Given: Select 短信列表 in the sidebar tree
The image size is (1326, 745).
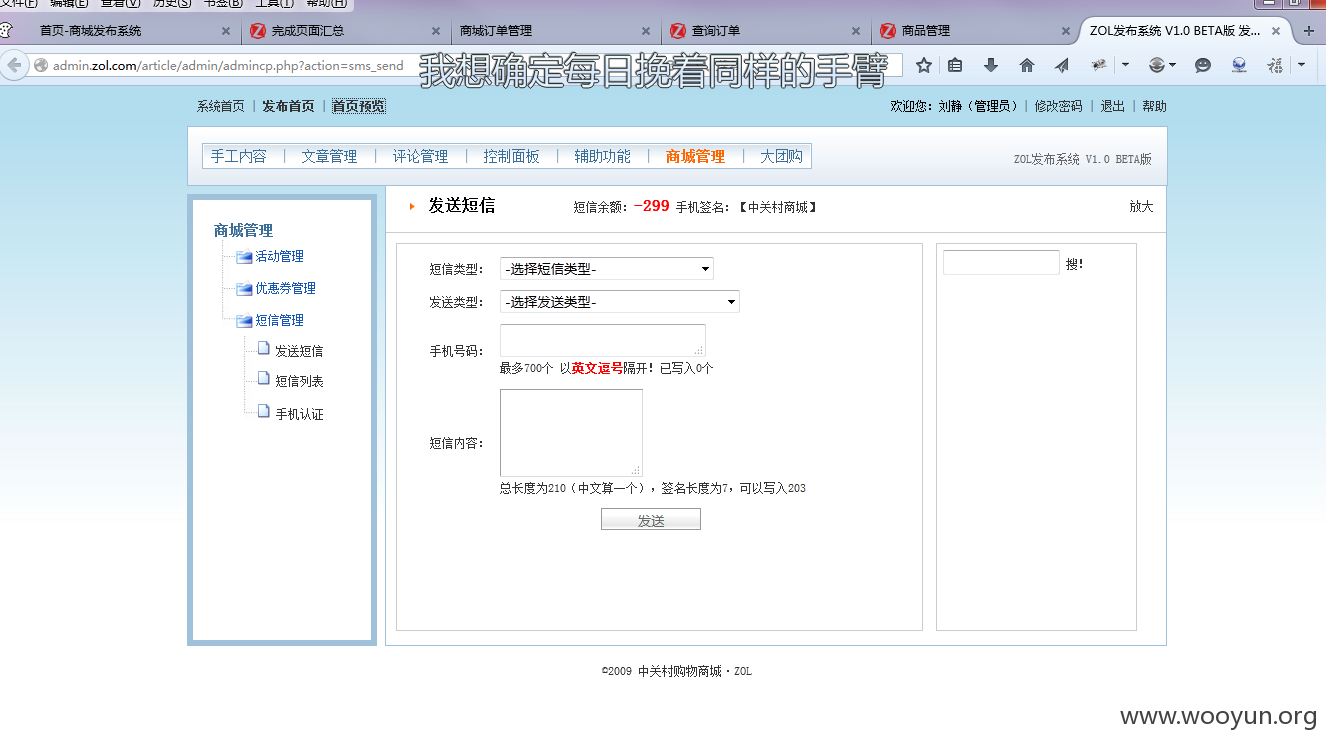Looking at the screenshot, I should click(x=299, y=381).
